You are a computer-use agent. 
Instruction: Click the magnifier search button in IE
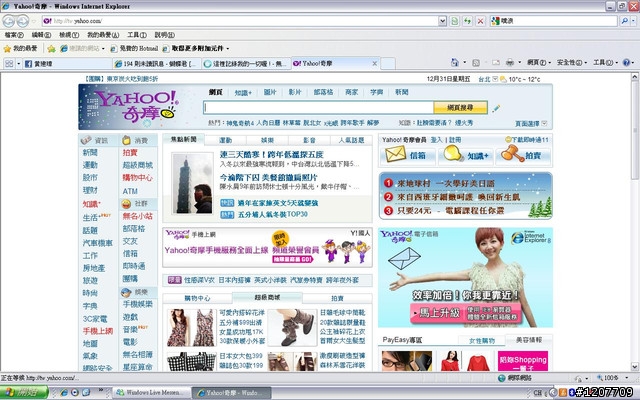tap(624, 21)
